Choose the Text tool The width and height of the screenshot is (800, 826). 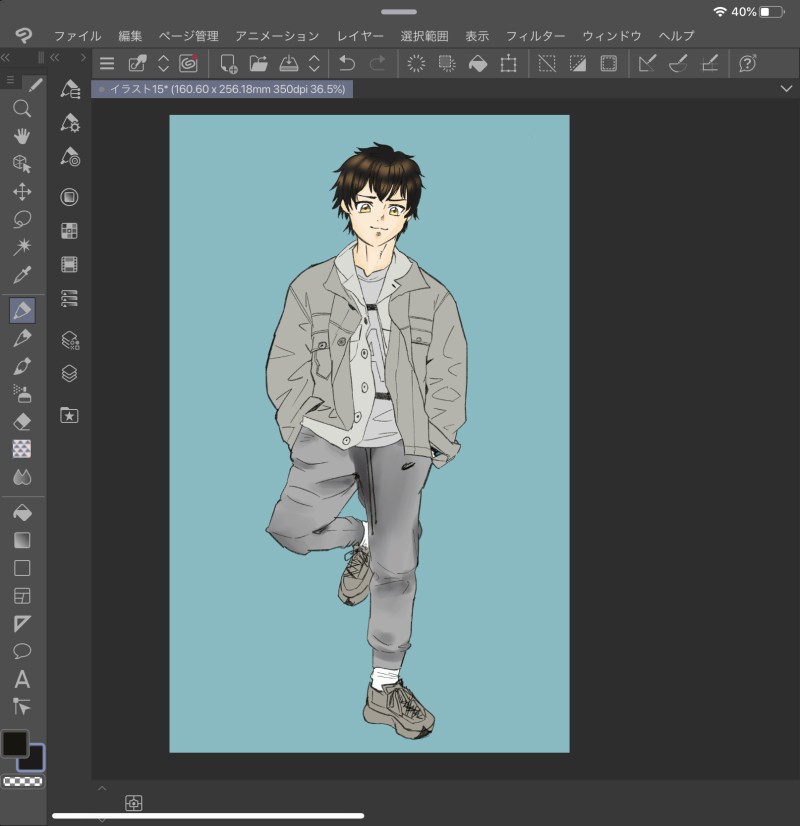point(22,679)
